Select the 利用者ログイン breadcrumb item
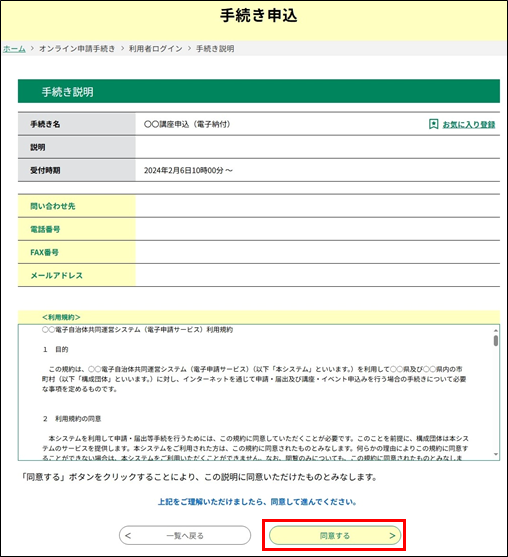The height and width of the screenshot is (557, 508). 156,49
